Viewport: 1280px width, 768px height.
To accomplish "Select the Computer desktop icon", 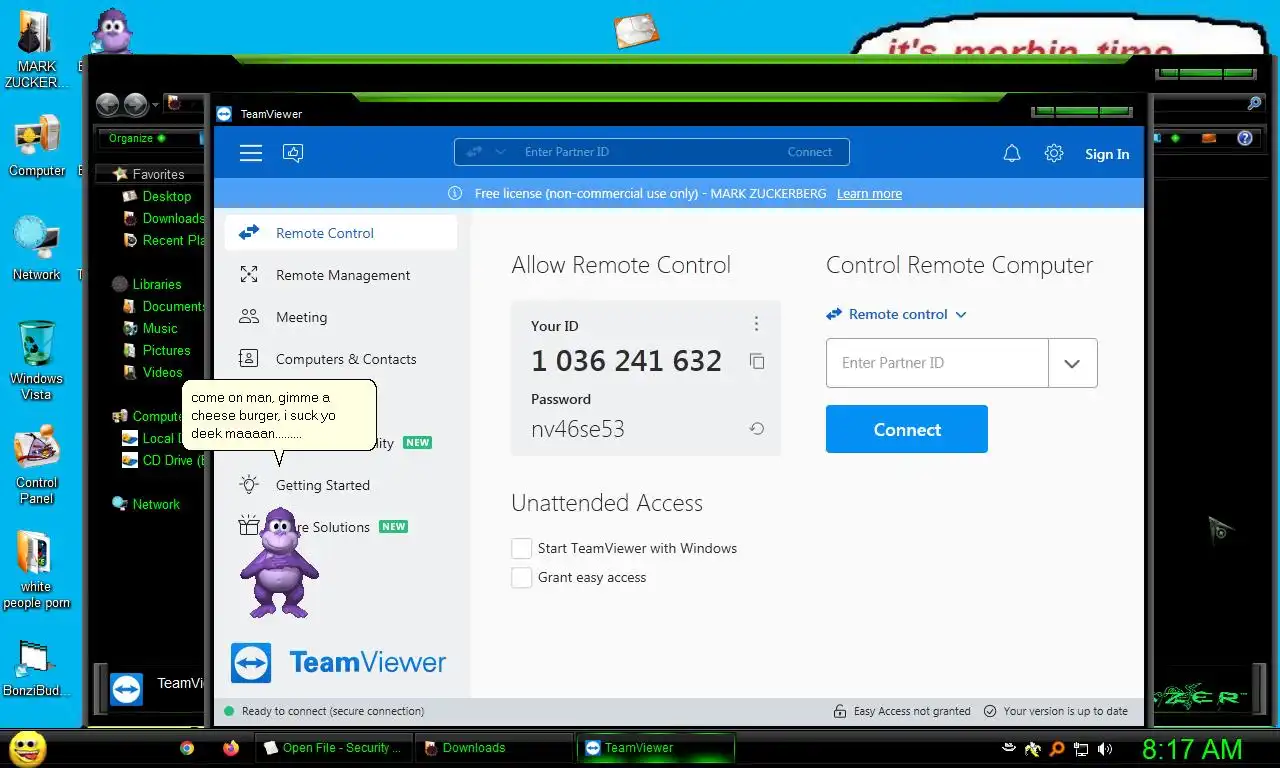I will [37, 146].
